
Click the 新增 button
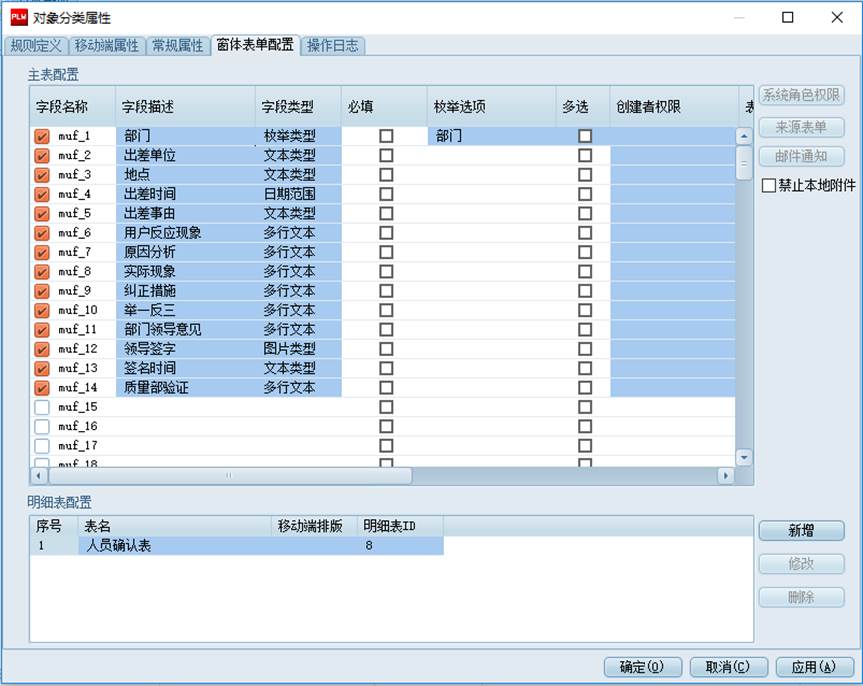(801, 531)
